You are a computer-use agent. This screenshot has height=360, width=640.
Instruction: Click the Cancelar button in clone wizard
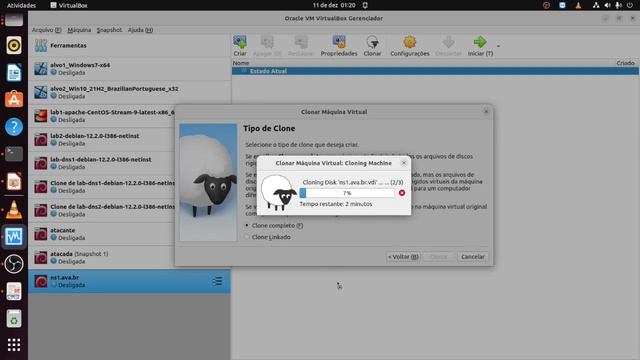click(473, 257)
